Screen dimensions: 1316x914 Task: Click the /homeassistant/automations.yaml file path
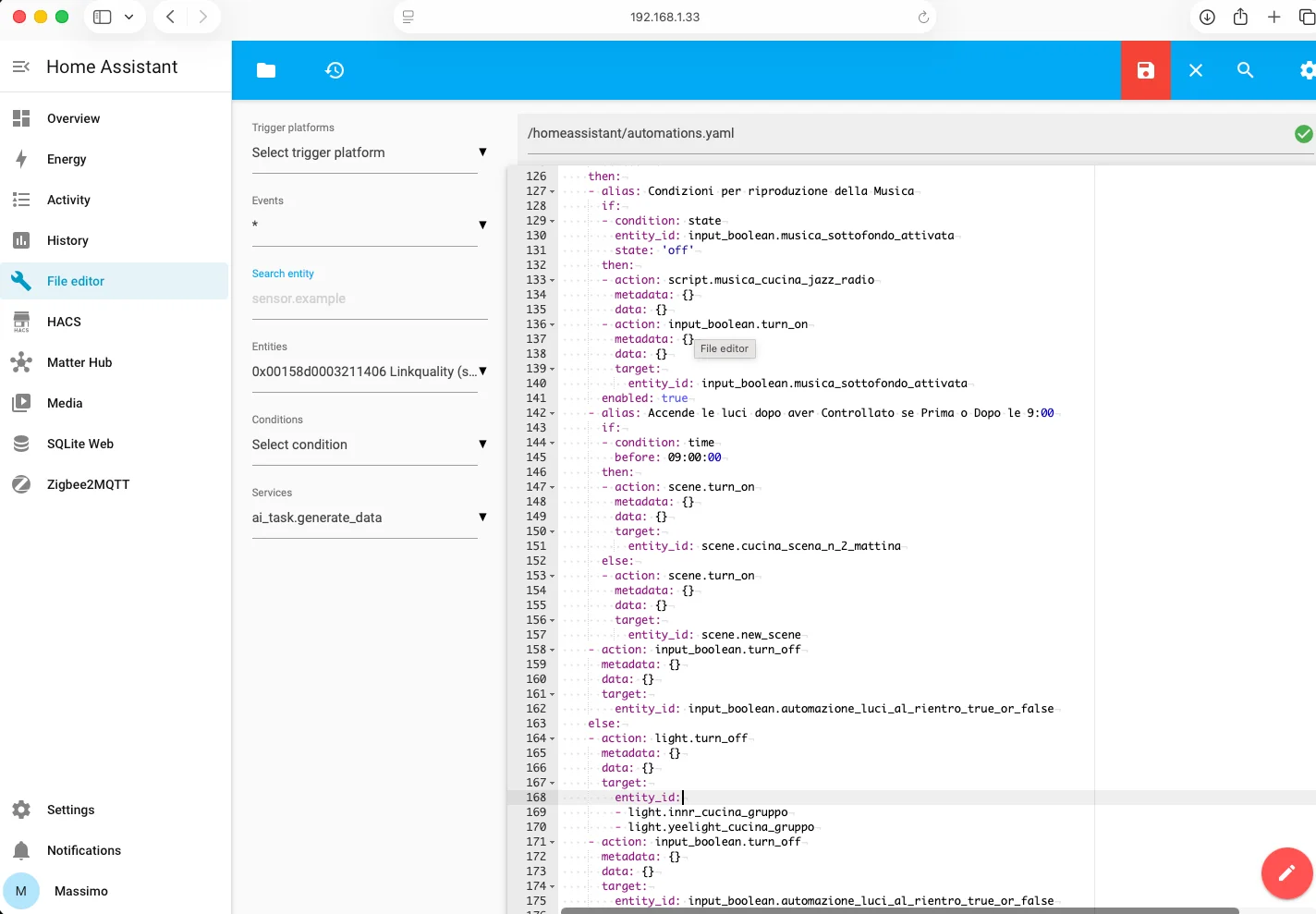[631, 133]
